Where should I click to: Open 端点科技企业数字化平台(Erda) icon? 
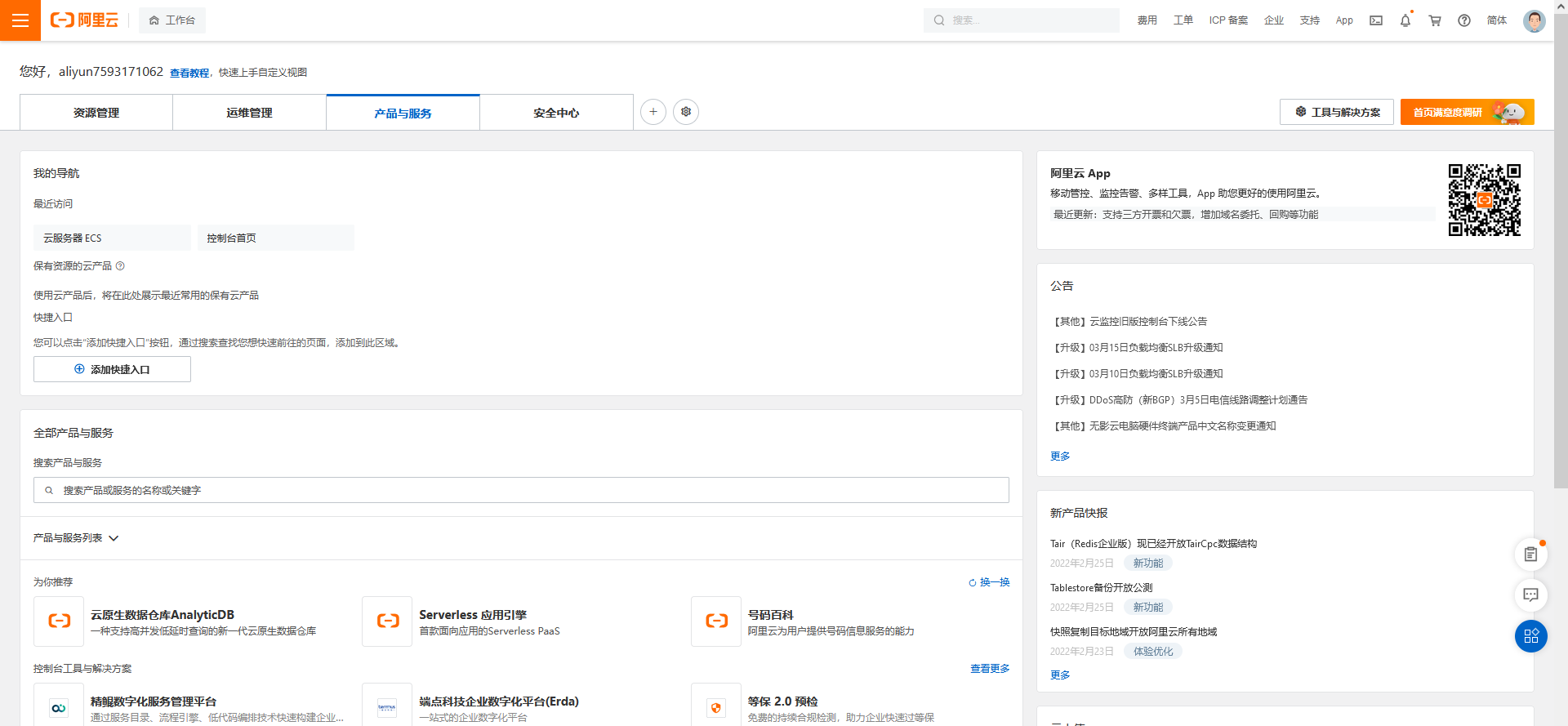387,706
